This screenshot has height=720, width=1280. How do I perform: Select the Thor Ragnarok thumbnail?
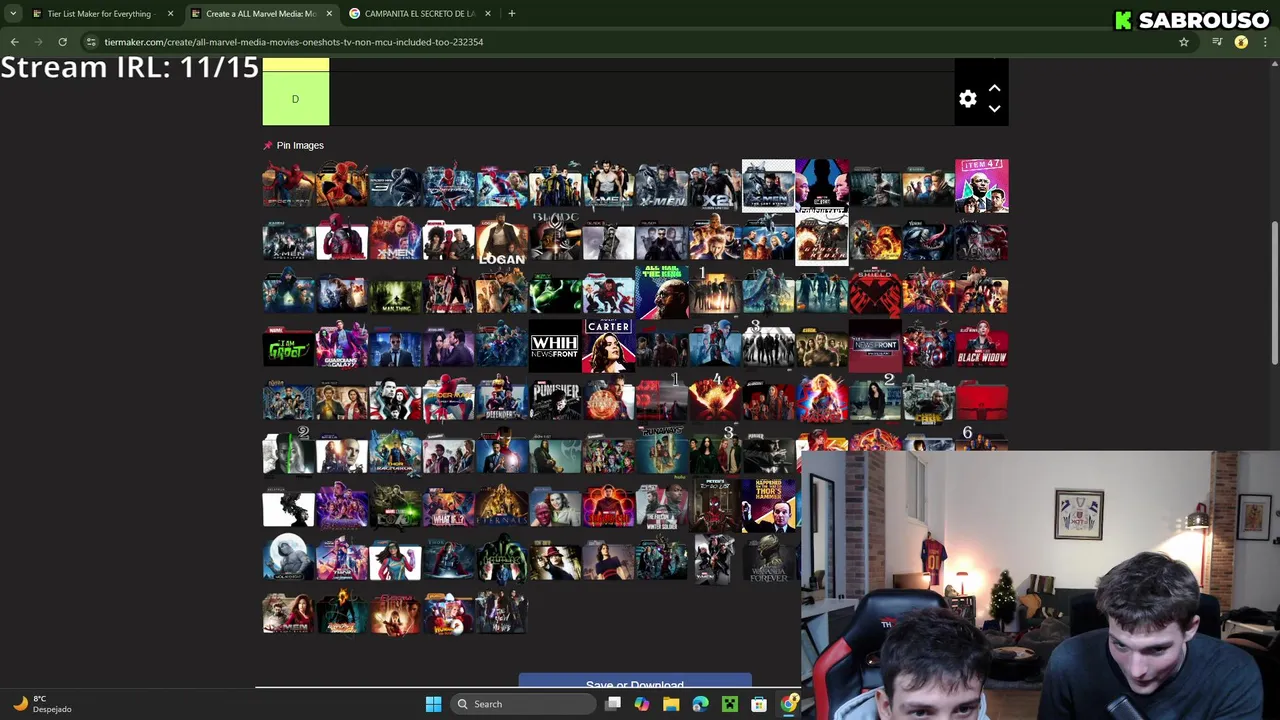pyautogui.click(x=395, y=453)
